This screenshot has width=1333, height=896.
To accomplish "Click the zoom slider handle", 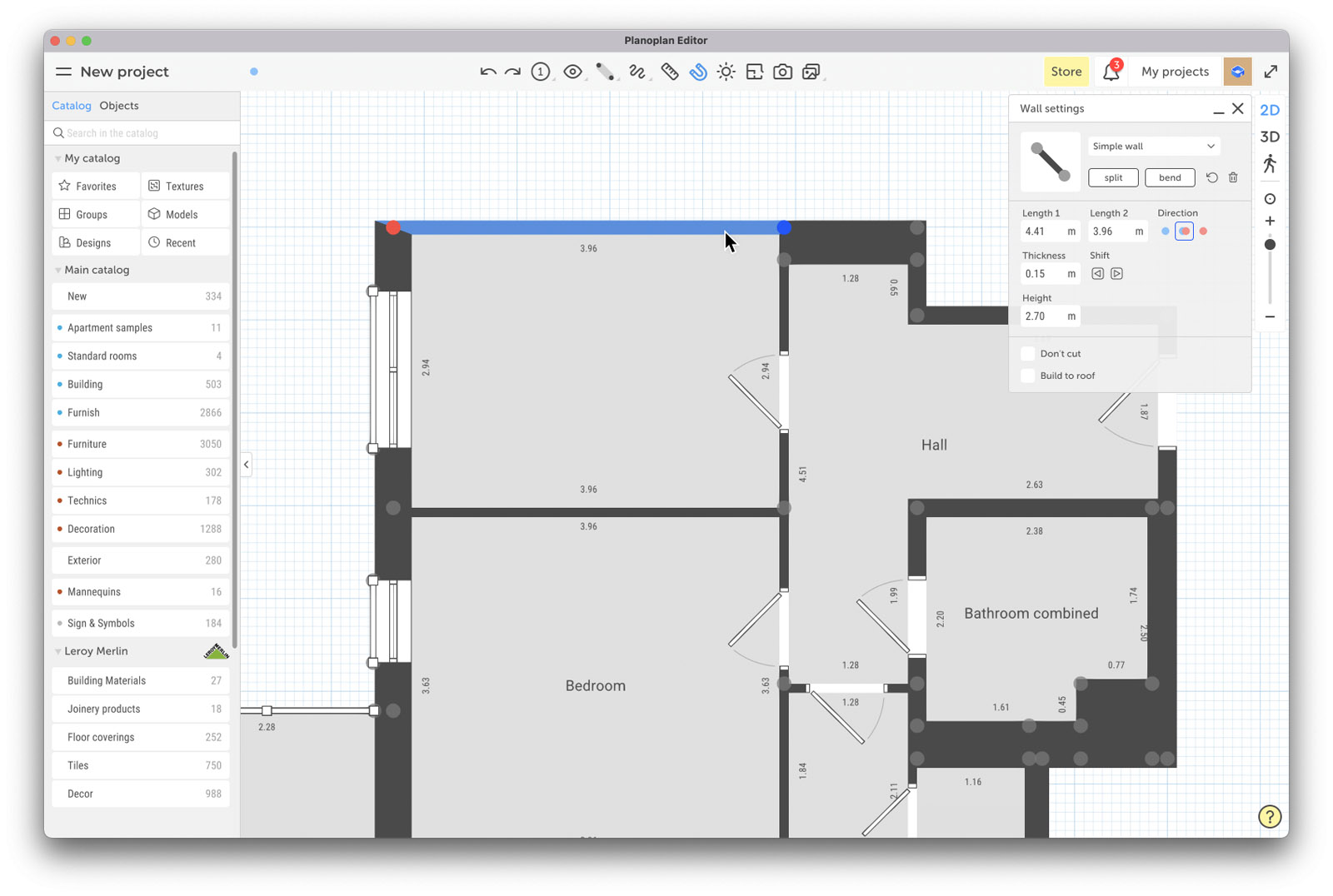I will pyautogui.click(x=1270, y=245).
